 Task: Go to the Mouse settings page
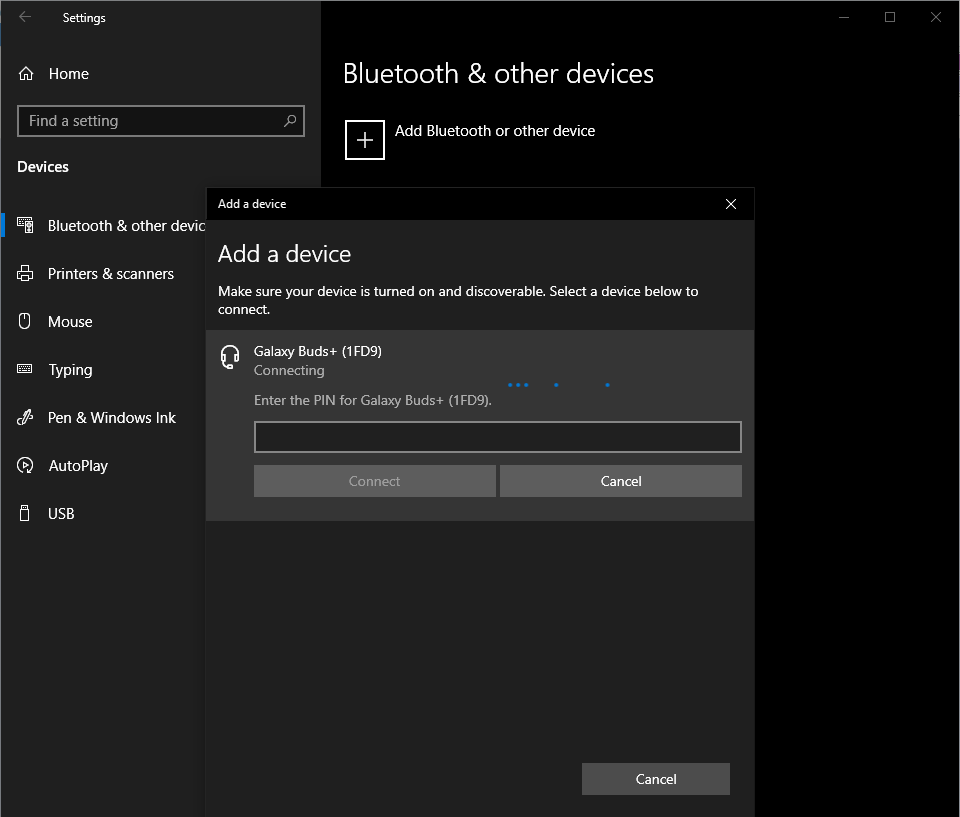(70, 322)
